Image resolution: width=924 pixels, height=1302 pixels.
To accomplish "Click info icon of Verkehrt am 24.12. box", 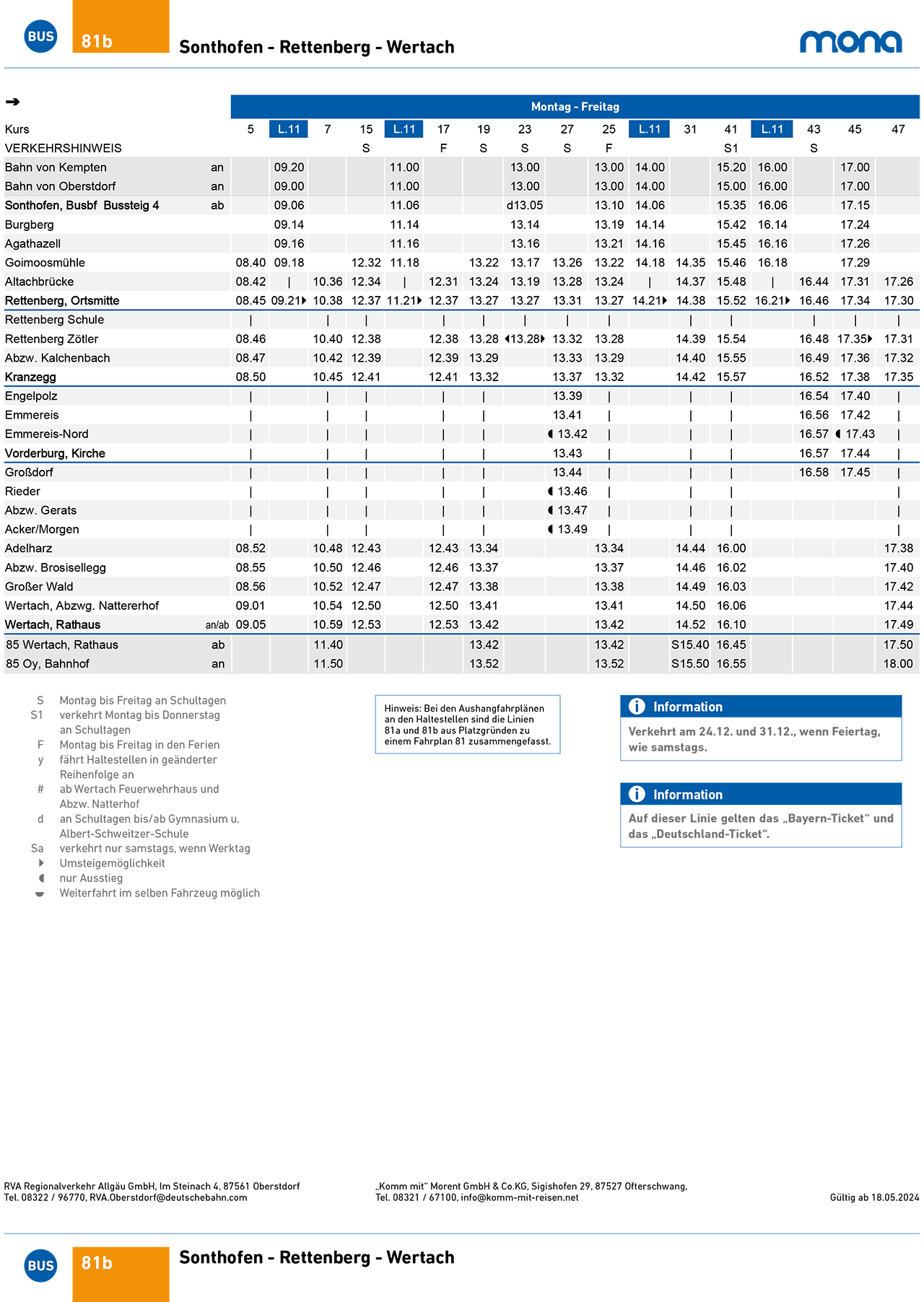I will [637, 707].
